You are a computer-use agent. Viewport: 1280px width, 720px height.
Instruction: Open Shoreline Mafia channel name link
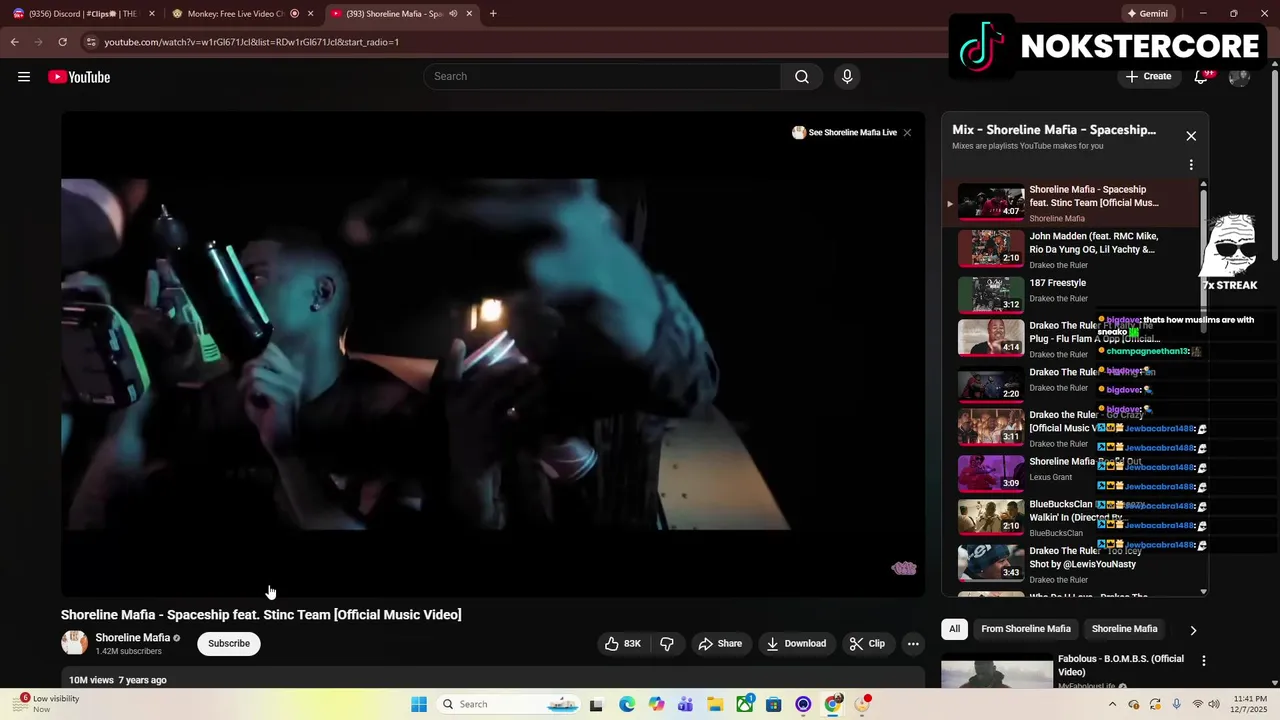coord(132,638)
